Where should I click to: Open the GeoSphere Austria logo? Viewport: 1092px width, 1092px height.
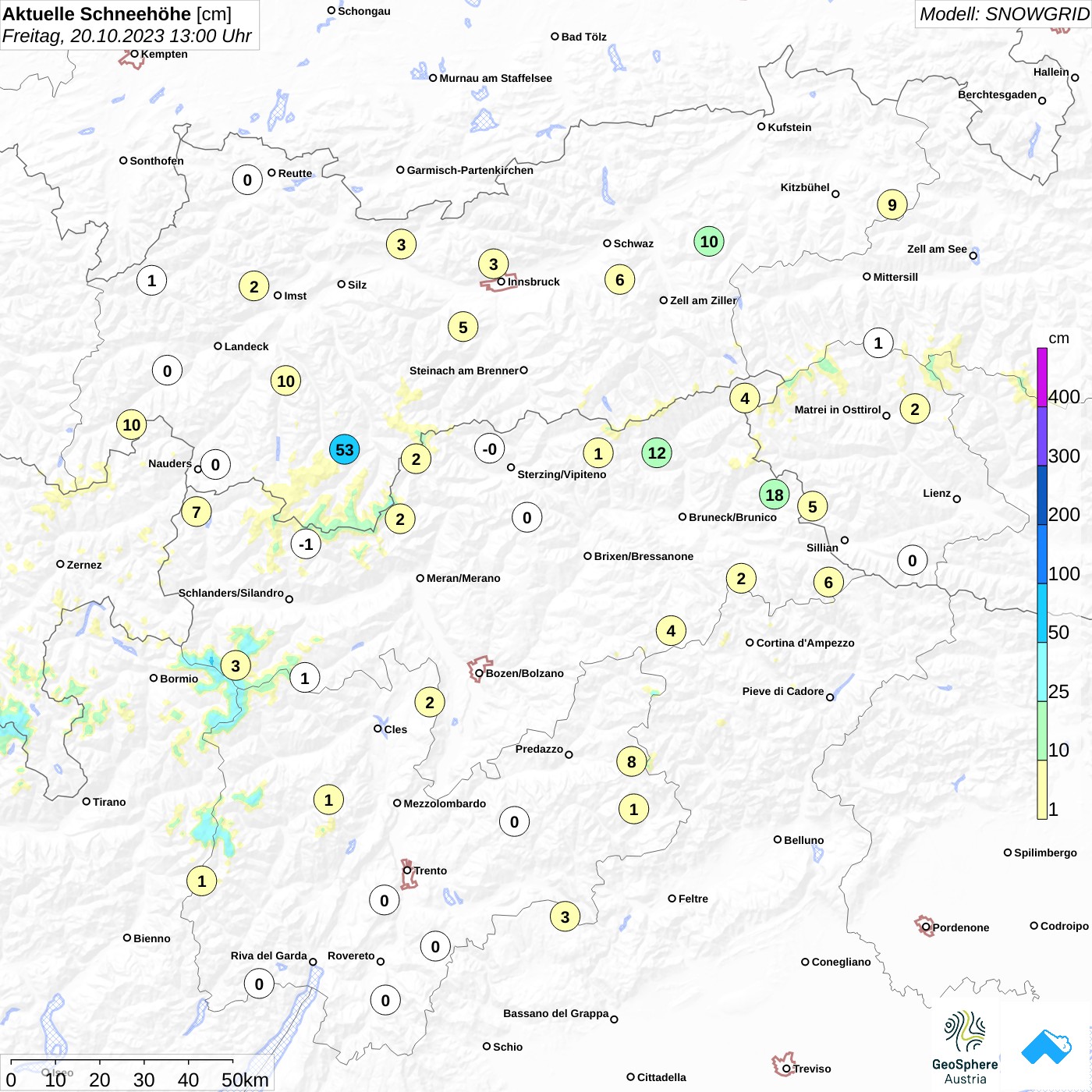click(965, 1048)
